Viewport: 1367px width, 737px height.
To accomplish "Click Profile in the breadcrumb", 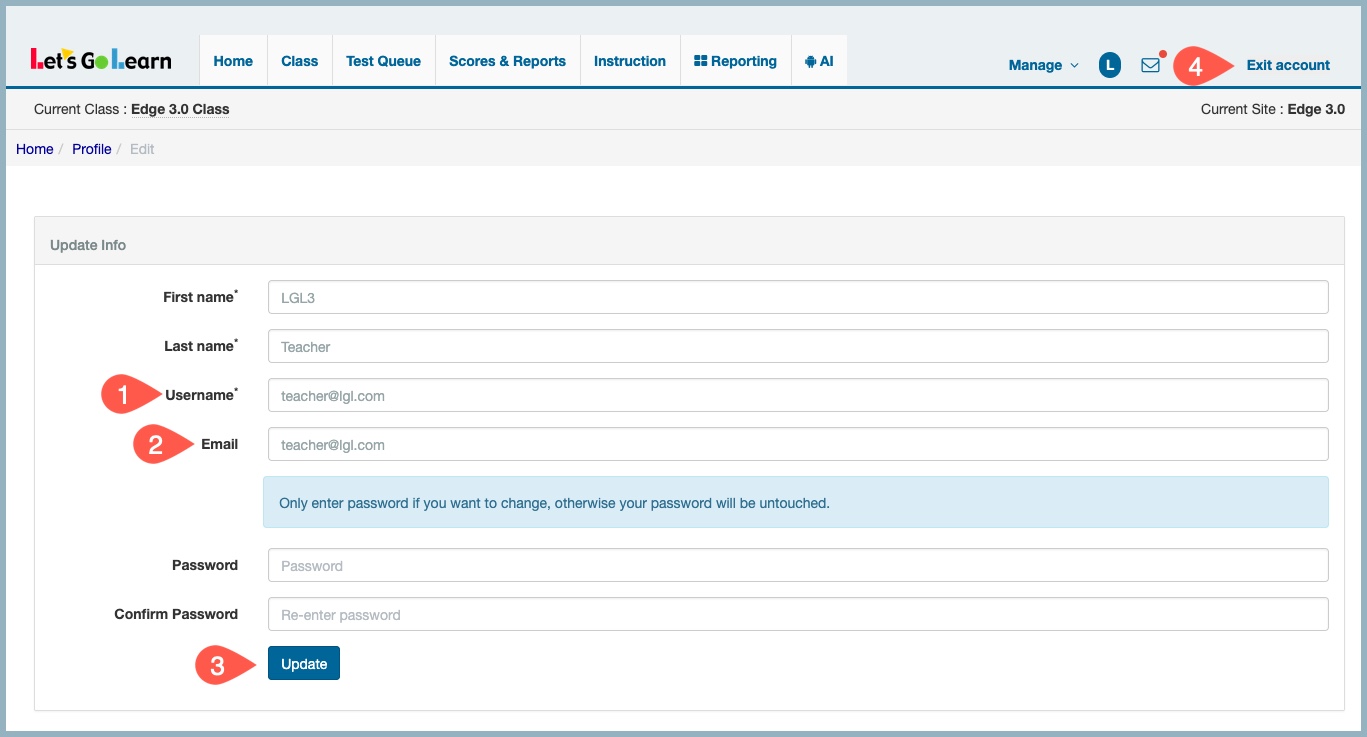I will 91,149.
